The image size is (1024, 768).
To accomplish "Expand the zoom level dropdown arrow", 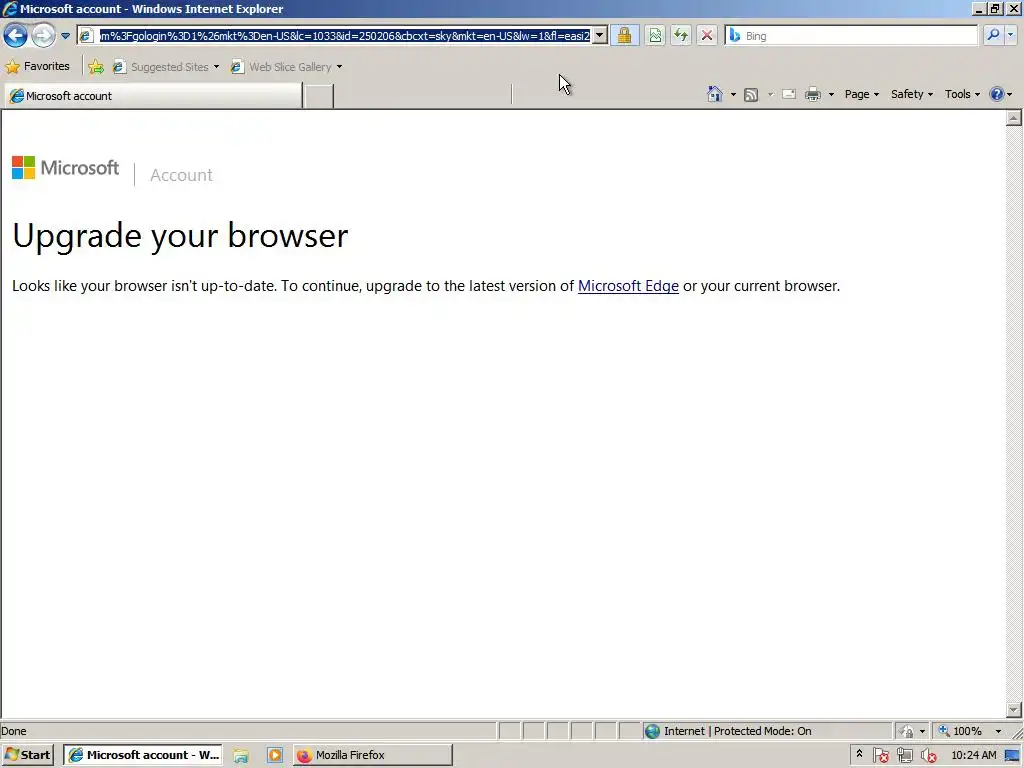I will click(x=998, y=731).
